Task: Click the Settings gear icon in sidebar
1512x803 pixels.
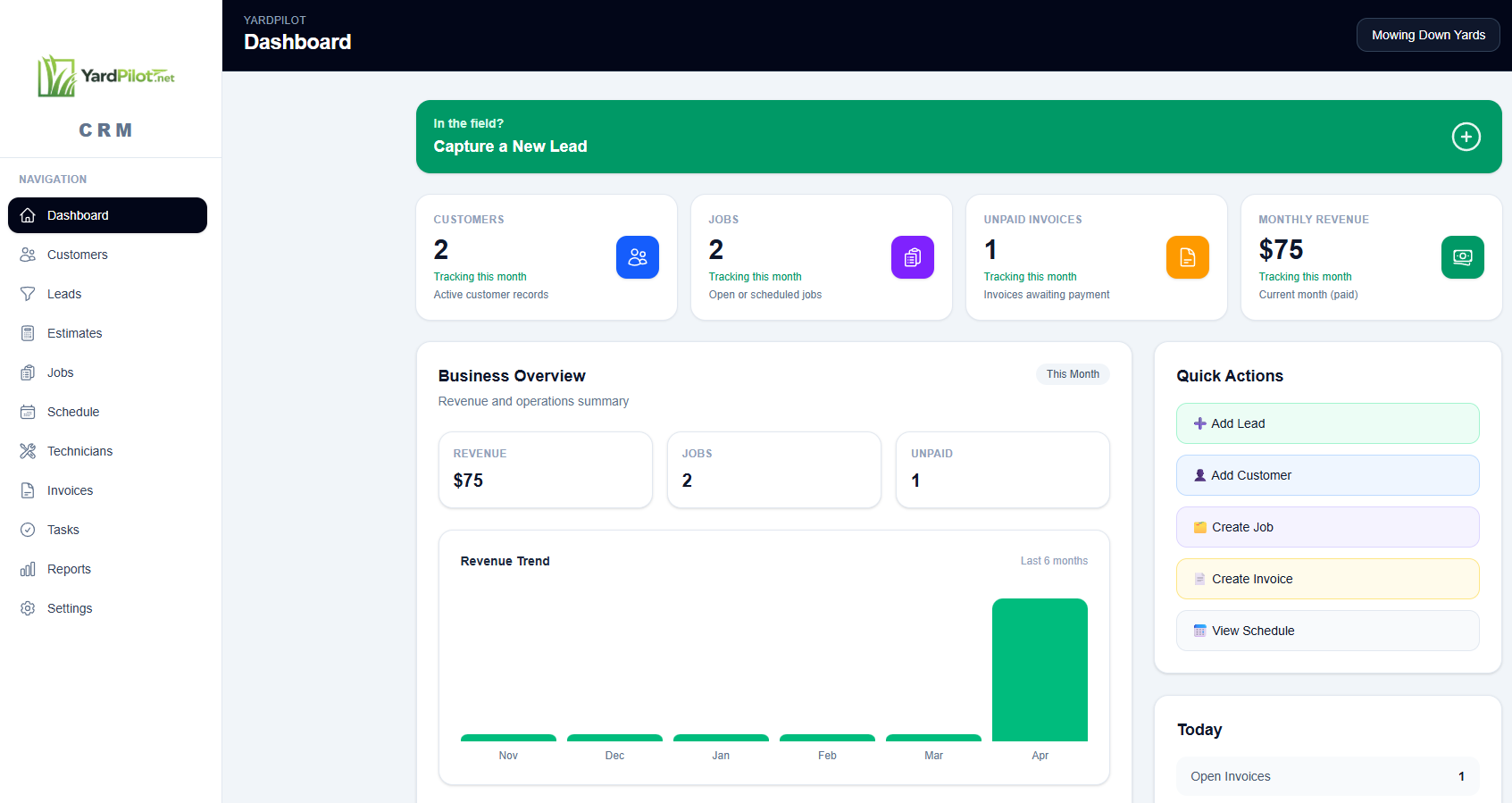Action: point(28,608)
